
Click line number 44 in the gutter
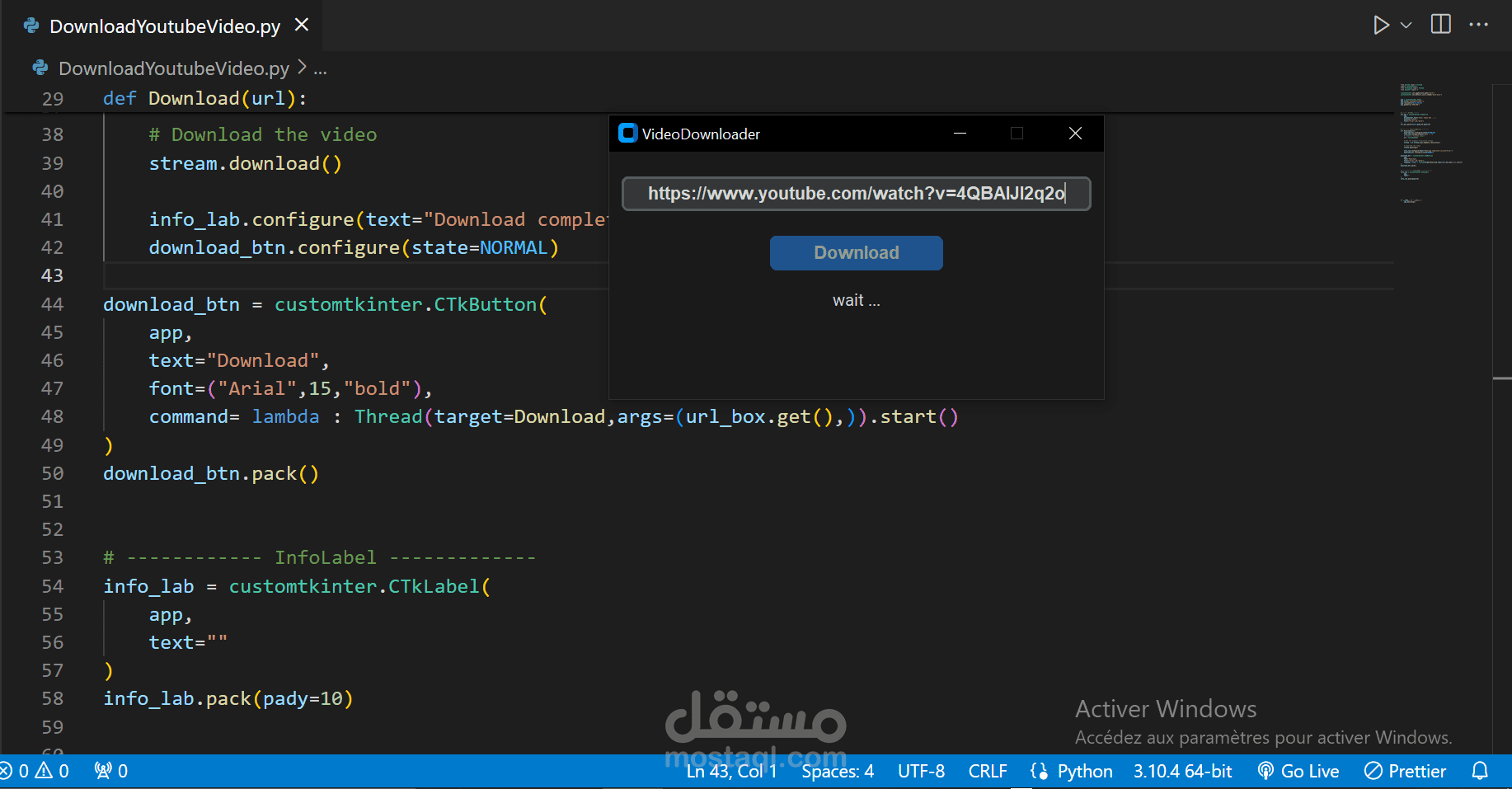(x=52, y=304)
